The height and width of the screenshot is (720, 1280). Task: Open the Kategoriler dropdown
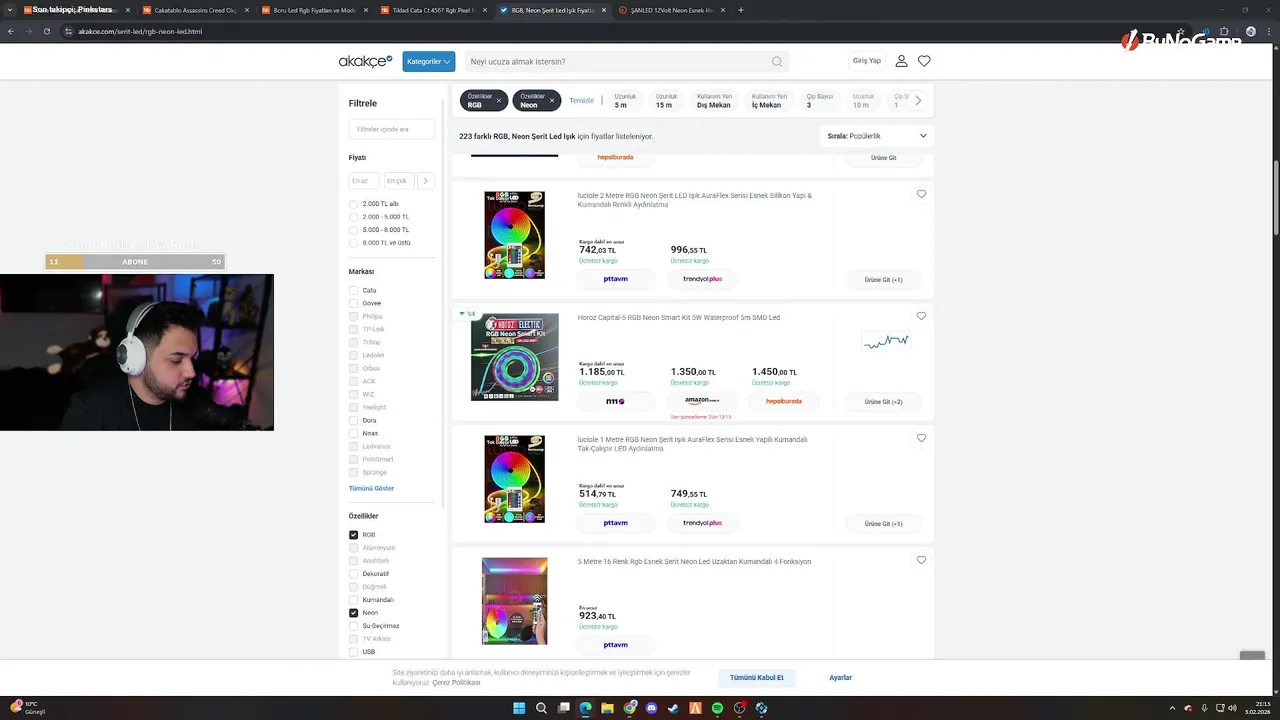[429, 61]
